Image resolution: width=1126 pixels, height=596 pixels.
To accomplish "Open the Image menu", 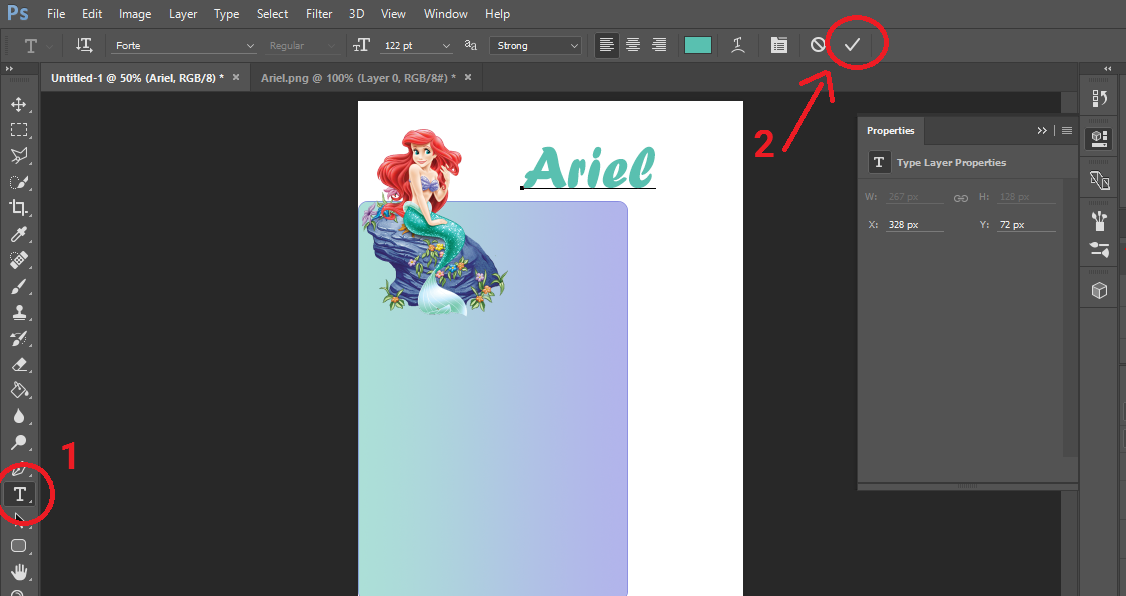I will coord(135,14).
